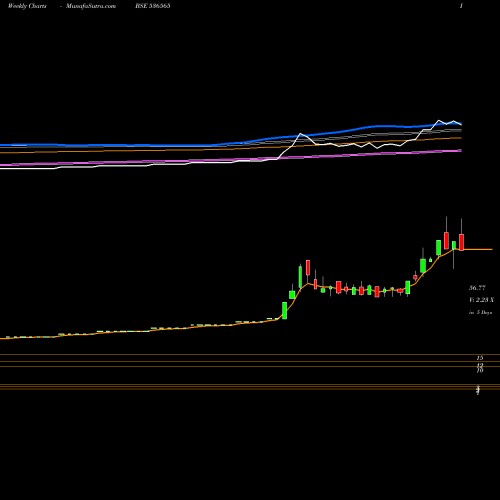Click the tallest red candle near the chart's right edge
This screenshot has width=500, height=500.
(446, 241)
